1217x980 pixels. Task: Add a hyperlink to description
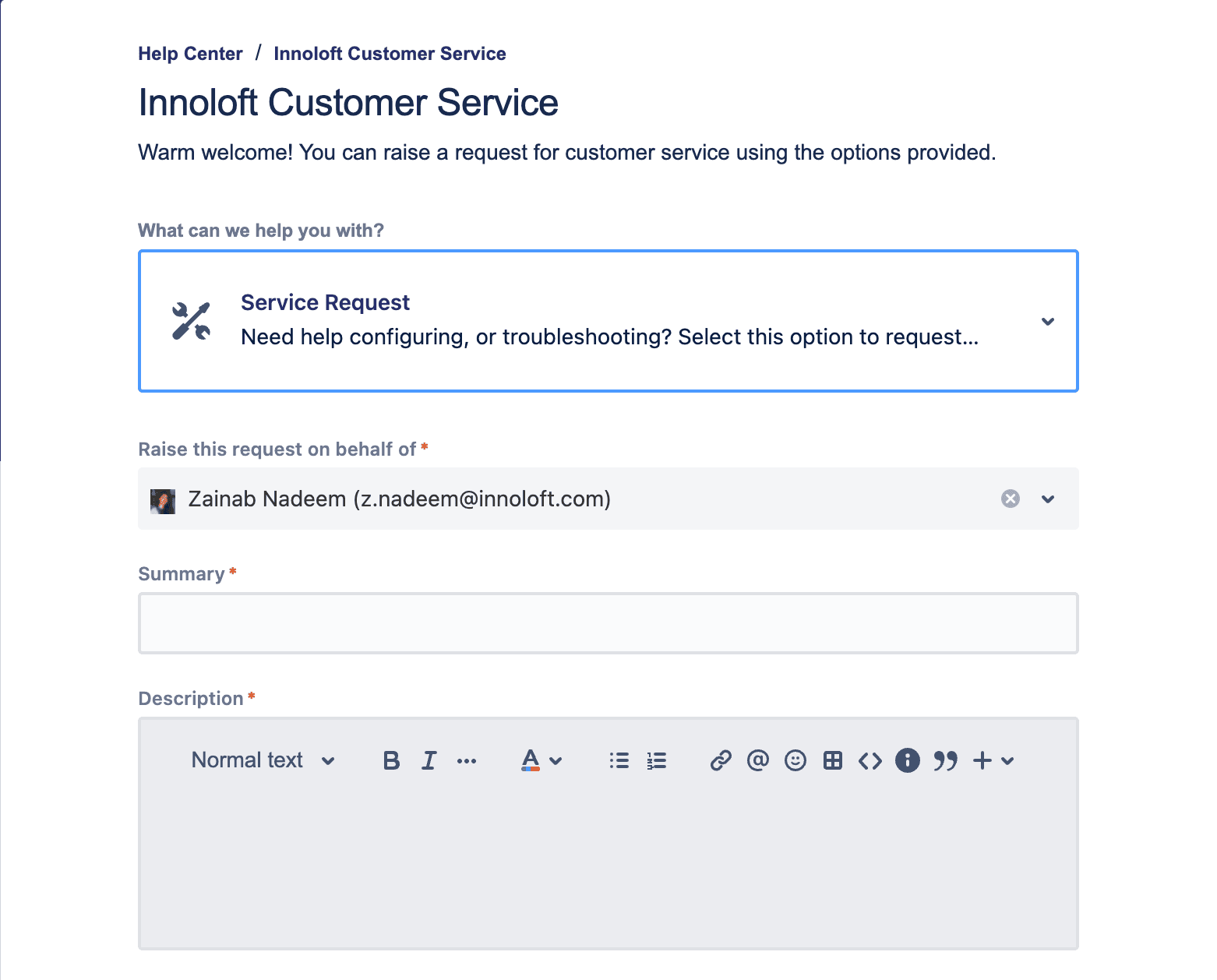pos(721,760)
